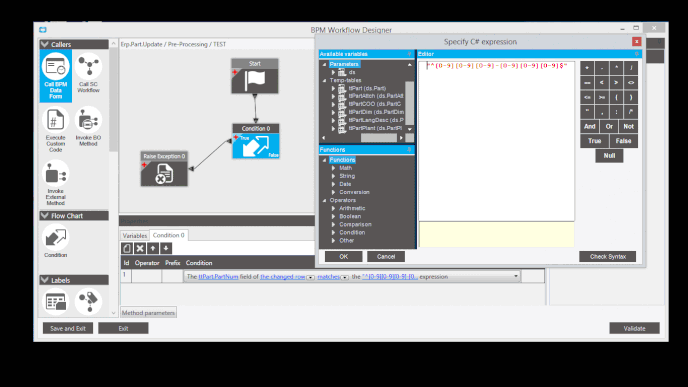
Task: Insert the equals (==) operator
Action: pos(587,82)
